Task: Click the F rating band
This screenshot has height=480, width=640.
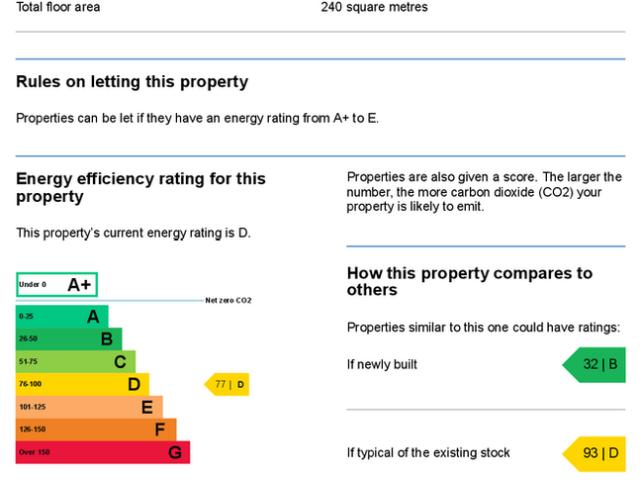Action: (95, 430)
